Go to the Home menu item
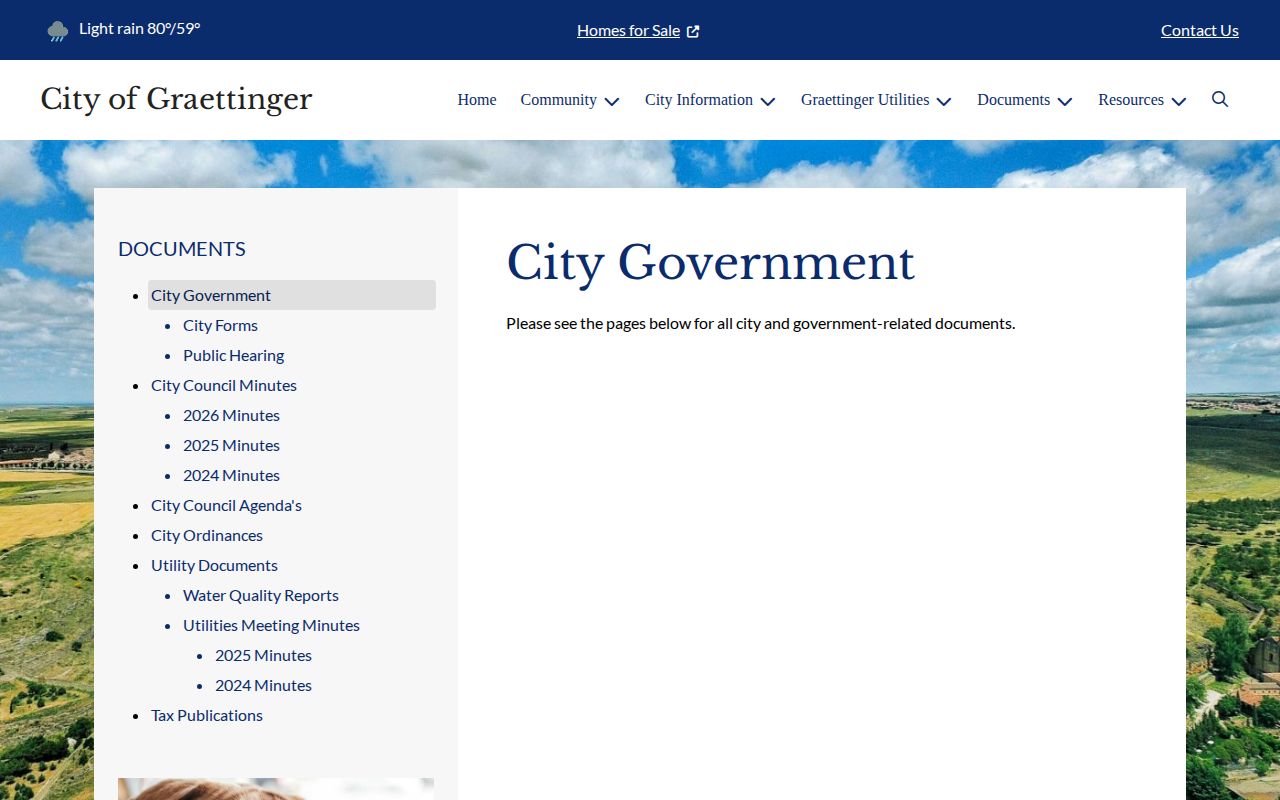 477,100
